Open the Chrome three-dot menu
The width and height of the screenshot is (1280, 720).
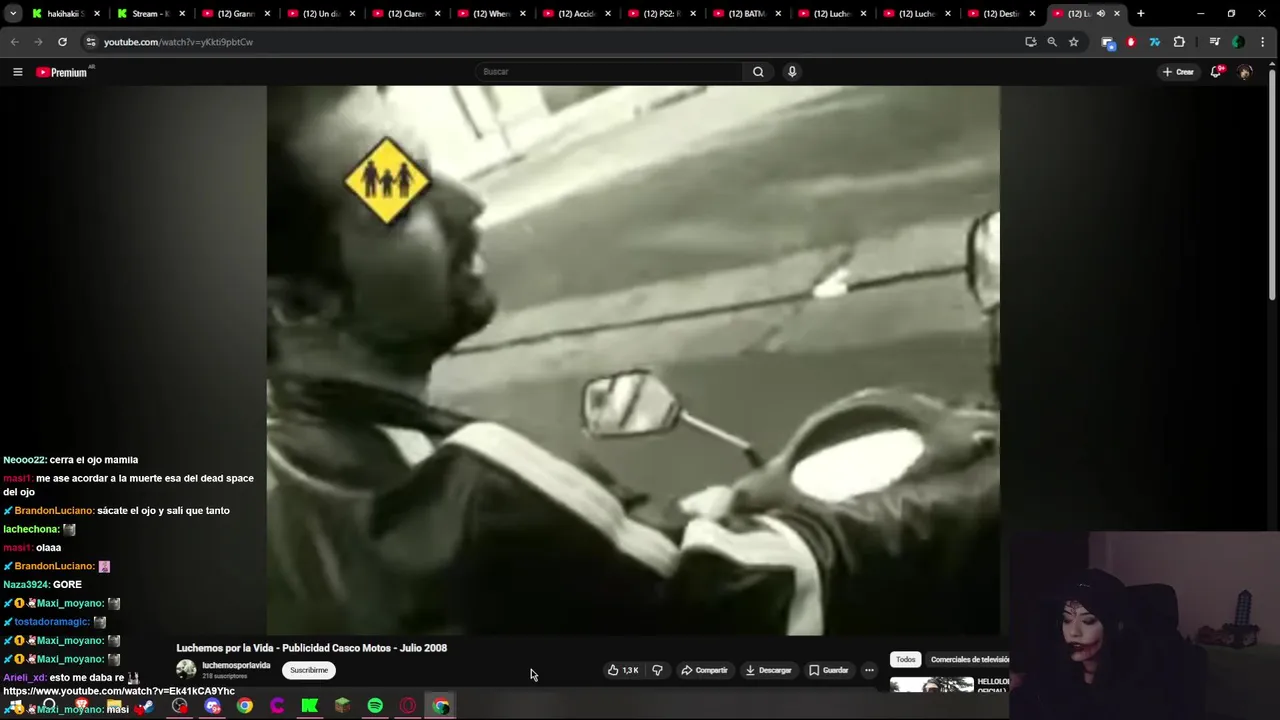1264,42
